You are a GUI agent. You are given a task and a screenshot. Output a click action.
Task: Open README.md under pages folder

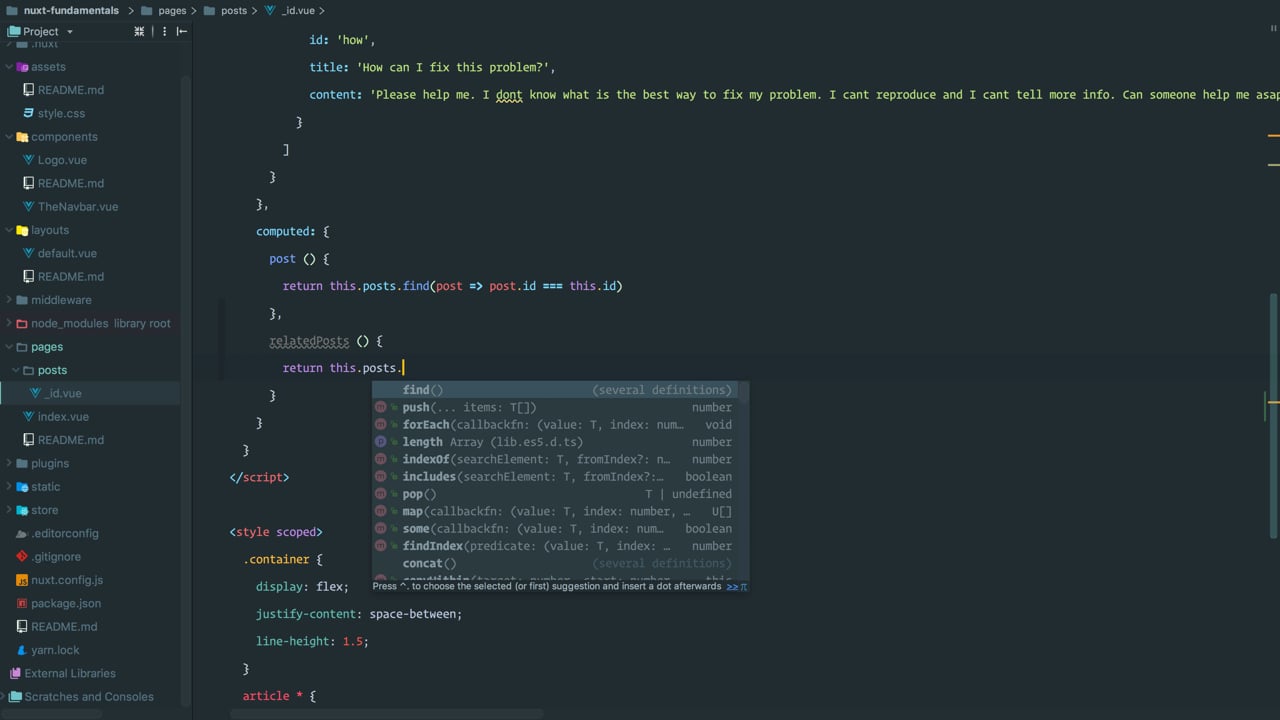[x=70, y=440]
